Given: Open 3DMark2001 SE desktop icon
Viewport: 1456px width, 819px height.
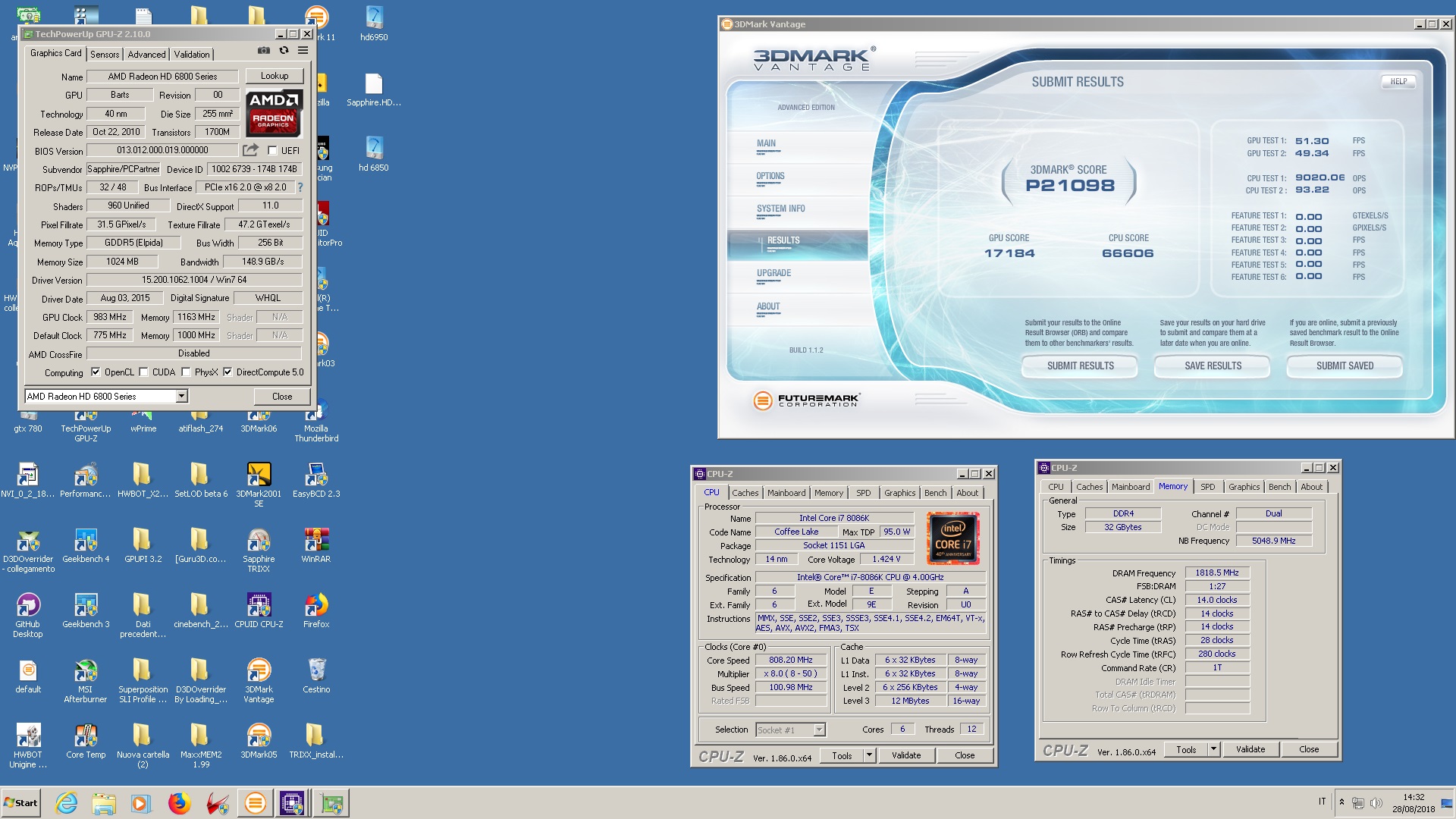Looking at the screenshot, I should 259,485.
